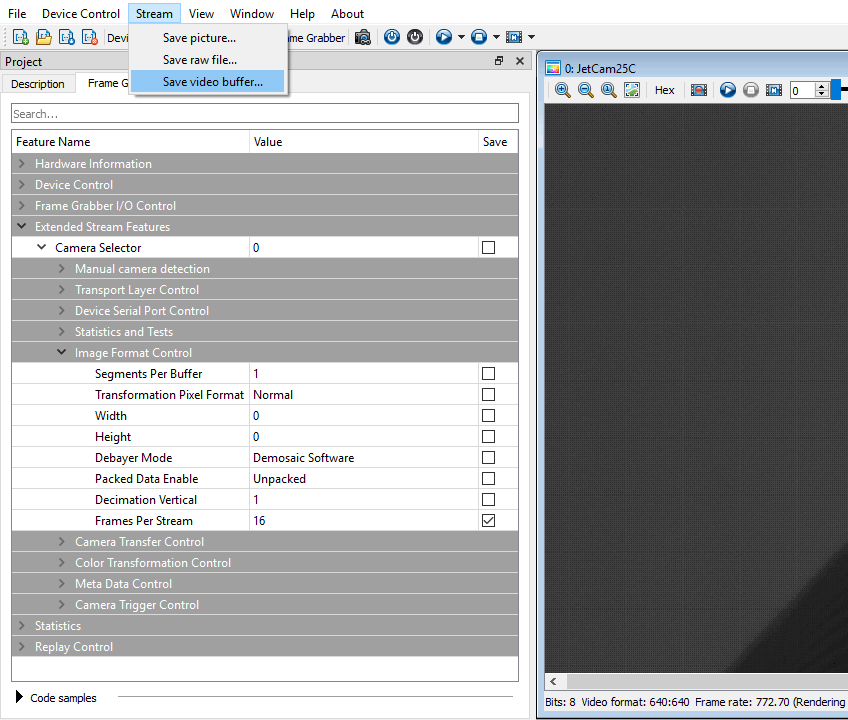
Task: Click the Unpacked value for Packed Data Enable
Action: pyautogui.click(x=364, y=479)
